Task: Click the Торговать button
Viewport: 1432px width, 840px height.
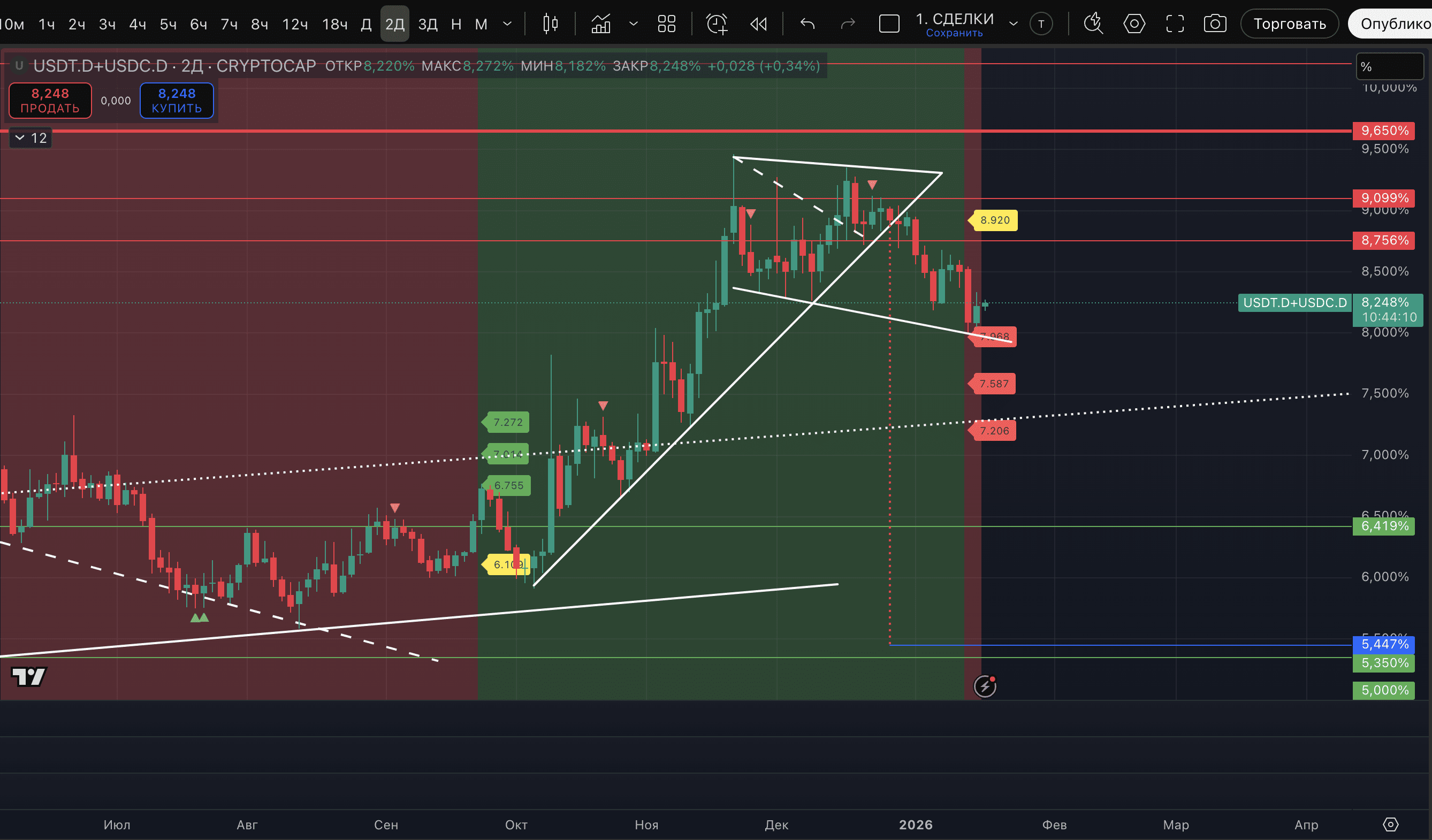Action: (1289, 24)
